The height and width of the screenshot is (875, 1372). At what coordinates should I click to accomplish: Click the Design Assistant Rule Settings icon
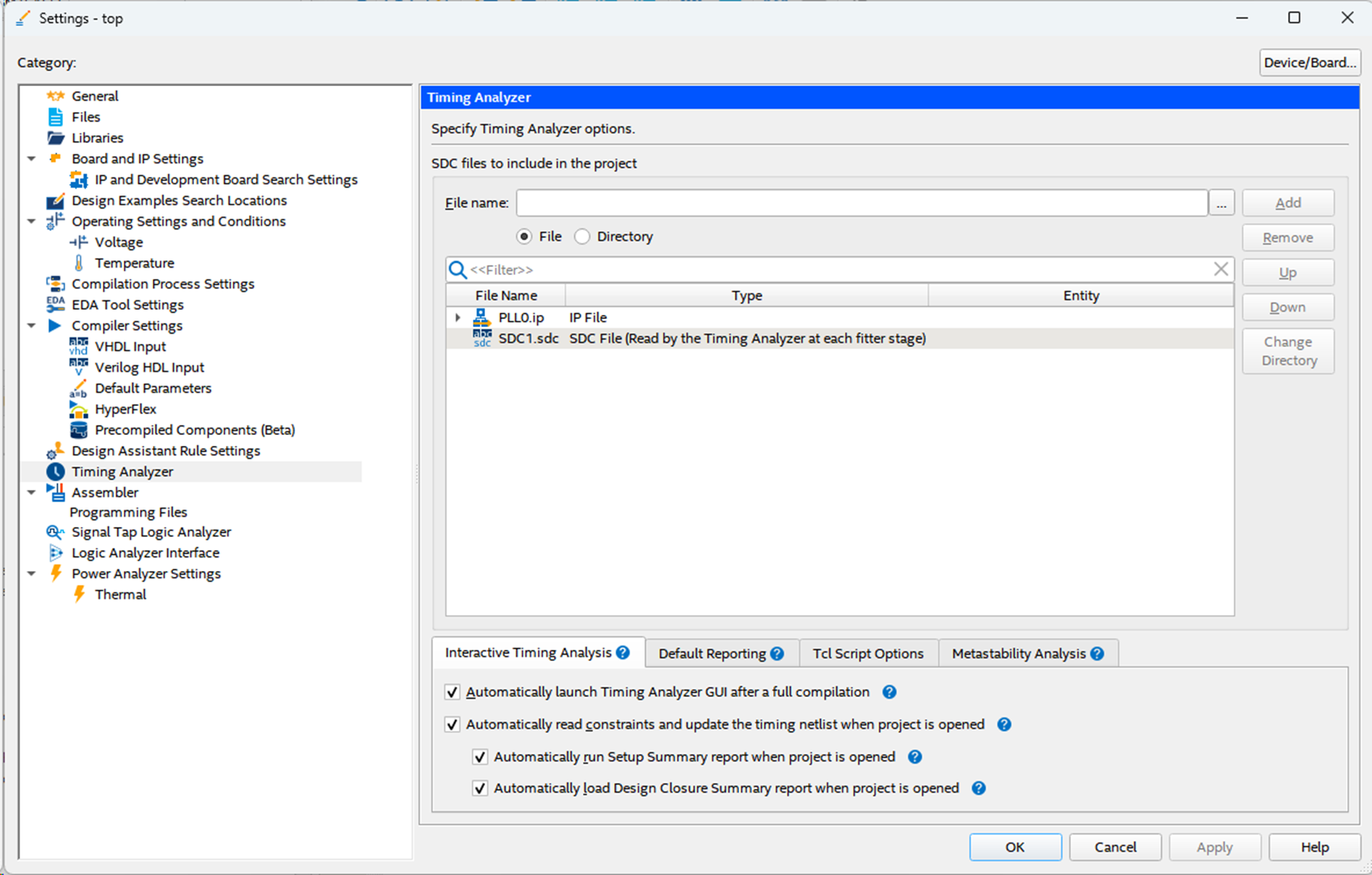coord(55,451)
